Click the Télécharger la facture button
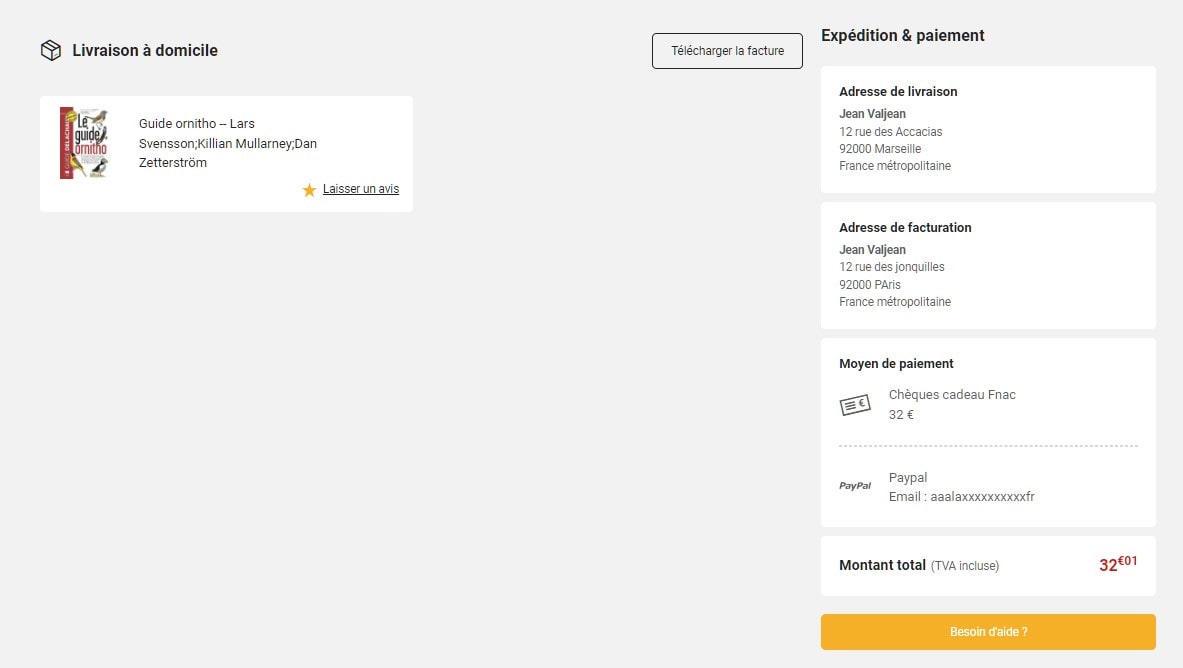Image resolution: width=1183 pixels, height=668 pixels. pos(727,50)
